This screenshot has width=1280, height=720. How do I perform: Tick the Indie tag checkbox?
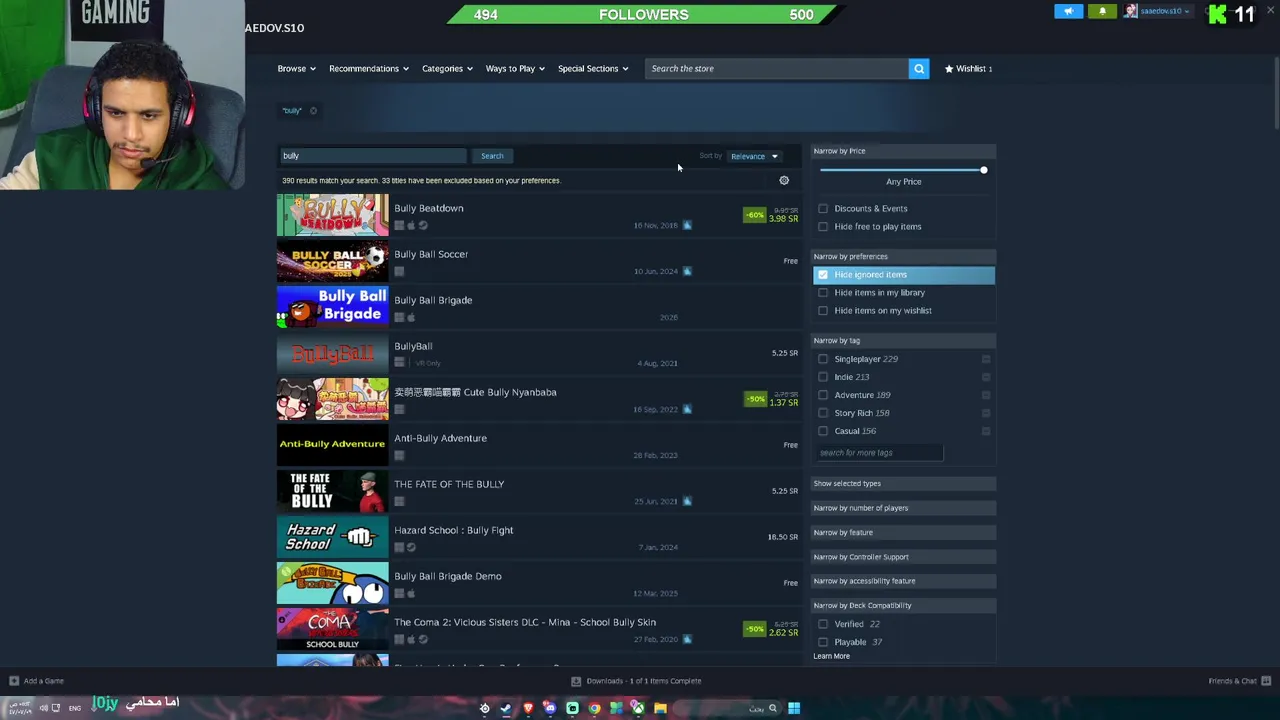coord(823,377)
